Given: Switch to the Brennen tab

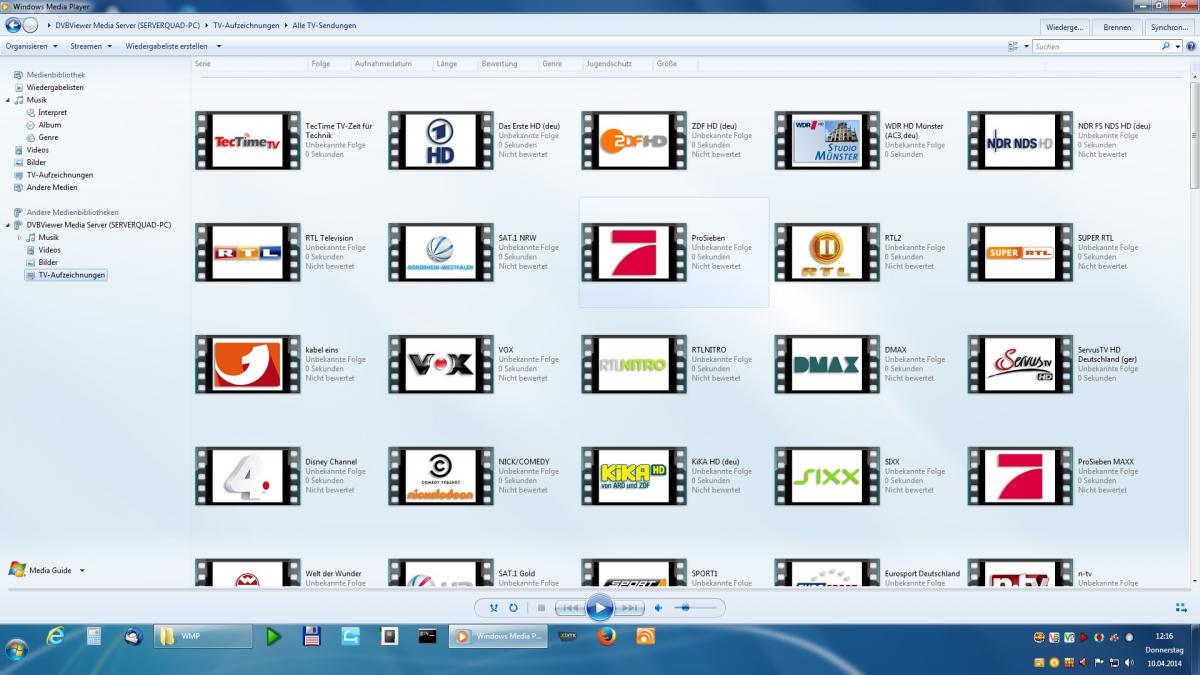Looking at the screenshot, I should click(1117, 27).
